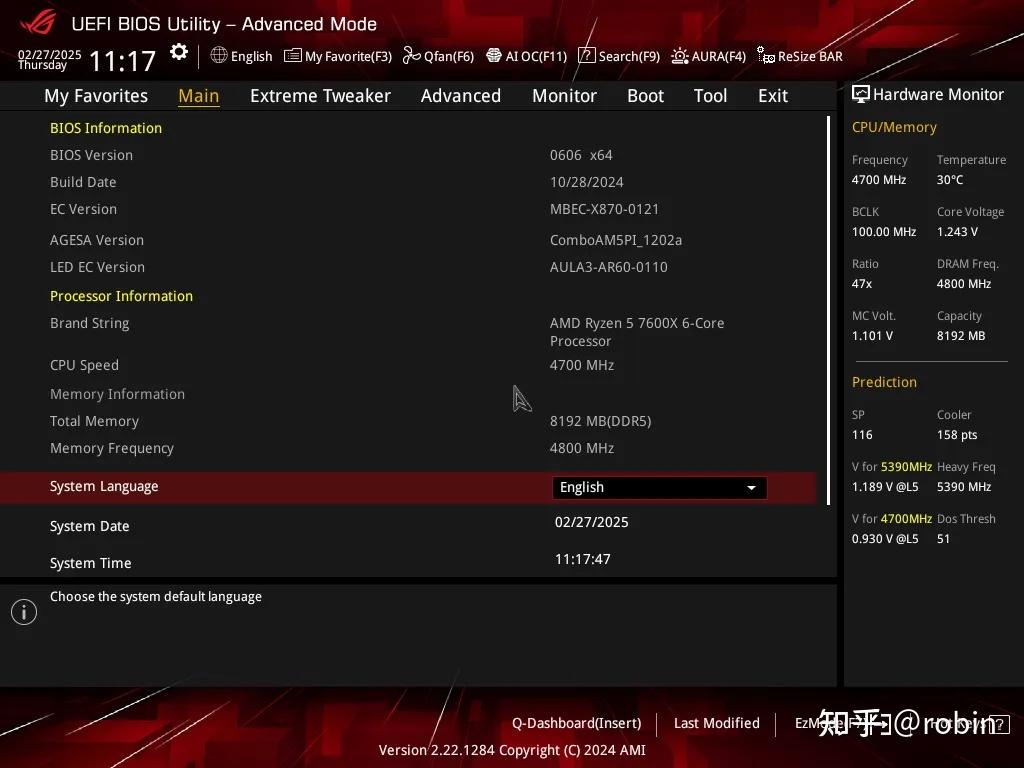Select the Main tab

pyautogui.click(x=198, y=95)
